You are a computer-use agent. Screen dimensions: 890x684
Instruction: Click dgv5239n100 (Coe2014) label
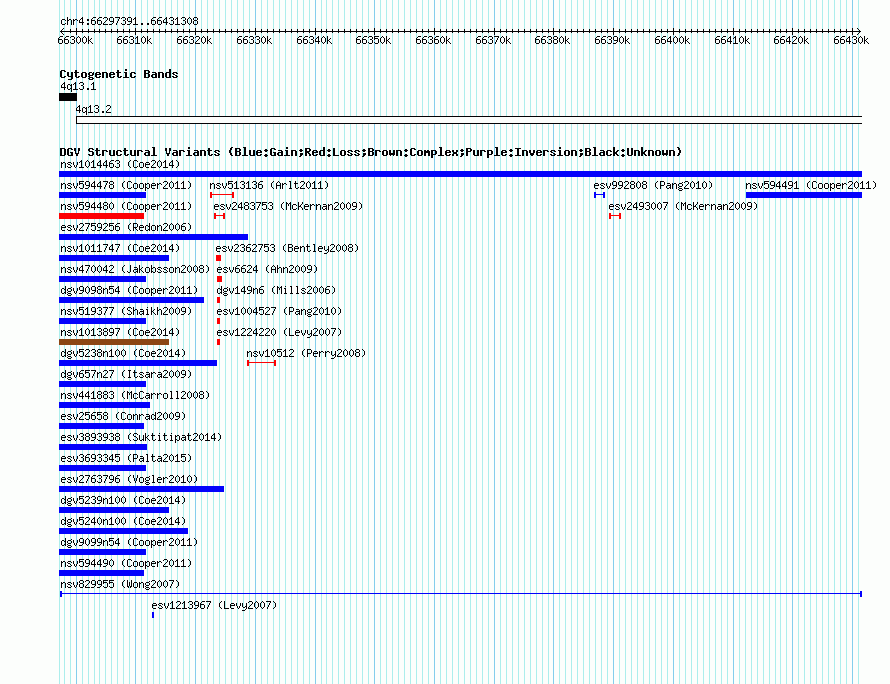click(123, 501)
